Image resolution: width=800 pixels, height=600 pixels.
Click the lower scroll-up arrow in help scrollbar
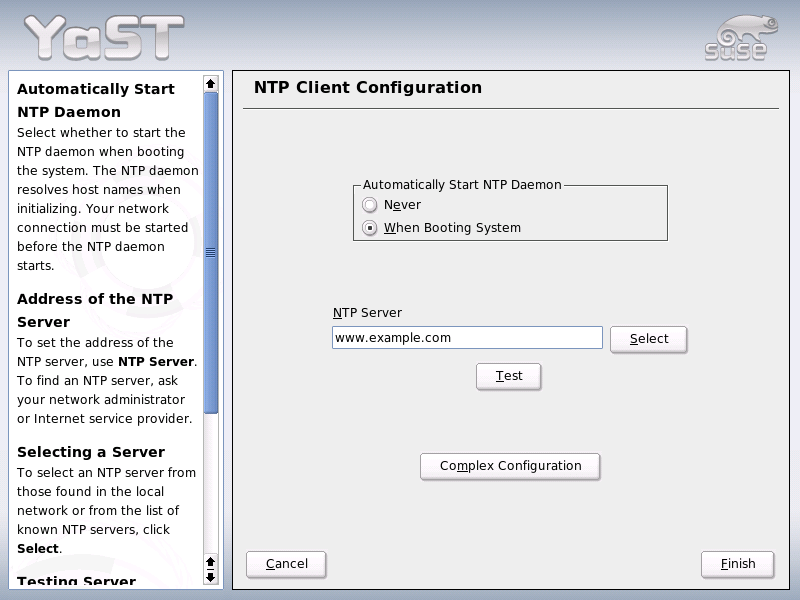tap(210, 562)
